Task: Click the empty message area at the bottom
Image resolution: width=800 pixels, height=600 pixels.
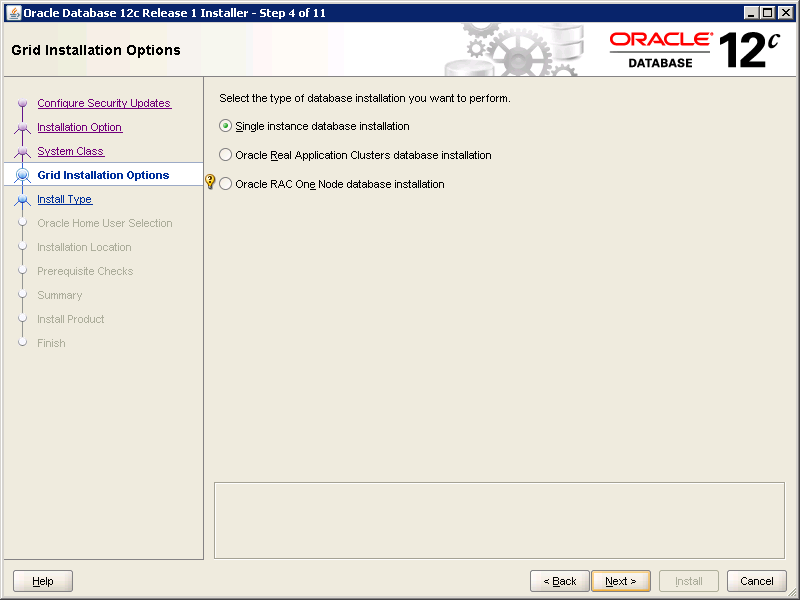Action: (499, 520)
